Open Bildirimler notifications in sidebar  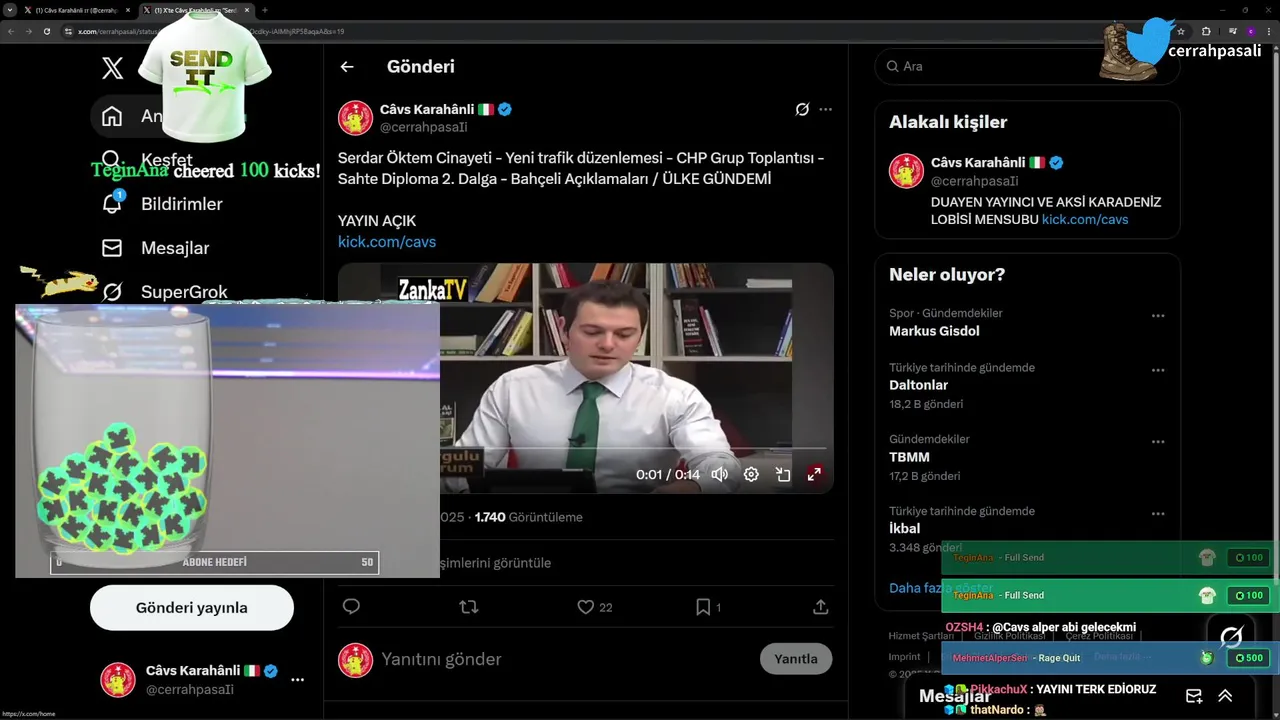tap(162, 204)
